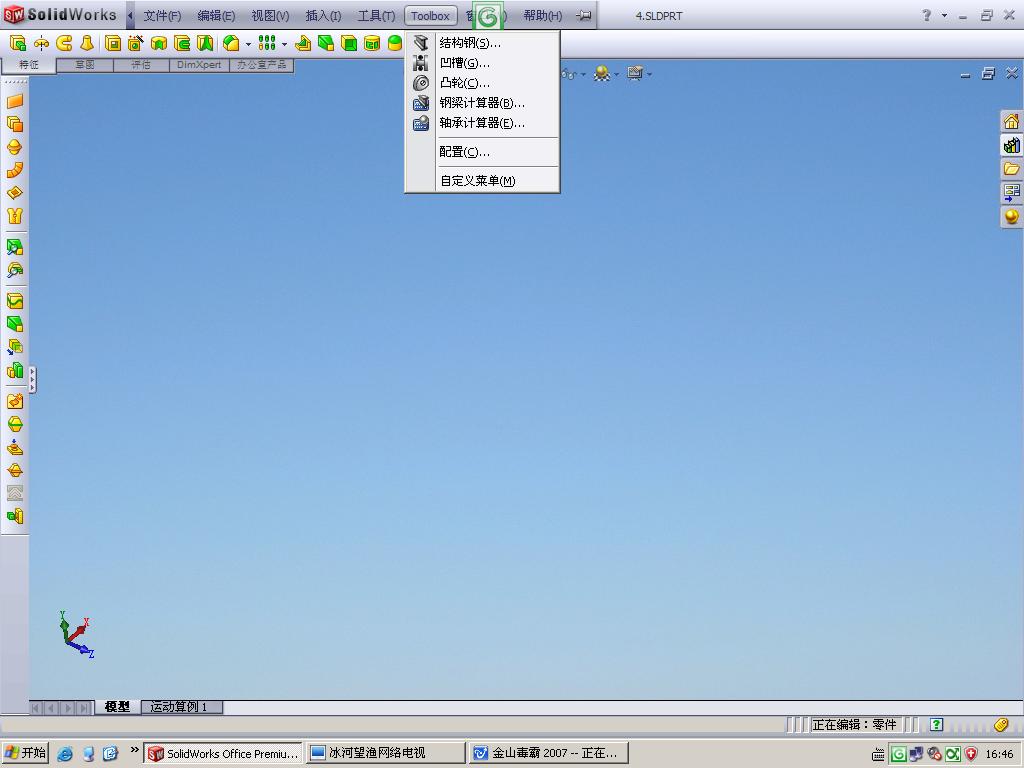Screen dimensions: 1024x768
Task: Click the orange revolved surface icon
Action: tap(15, 147)
